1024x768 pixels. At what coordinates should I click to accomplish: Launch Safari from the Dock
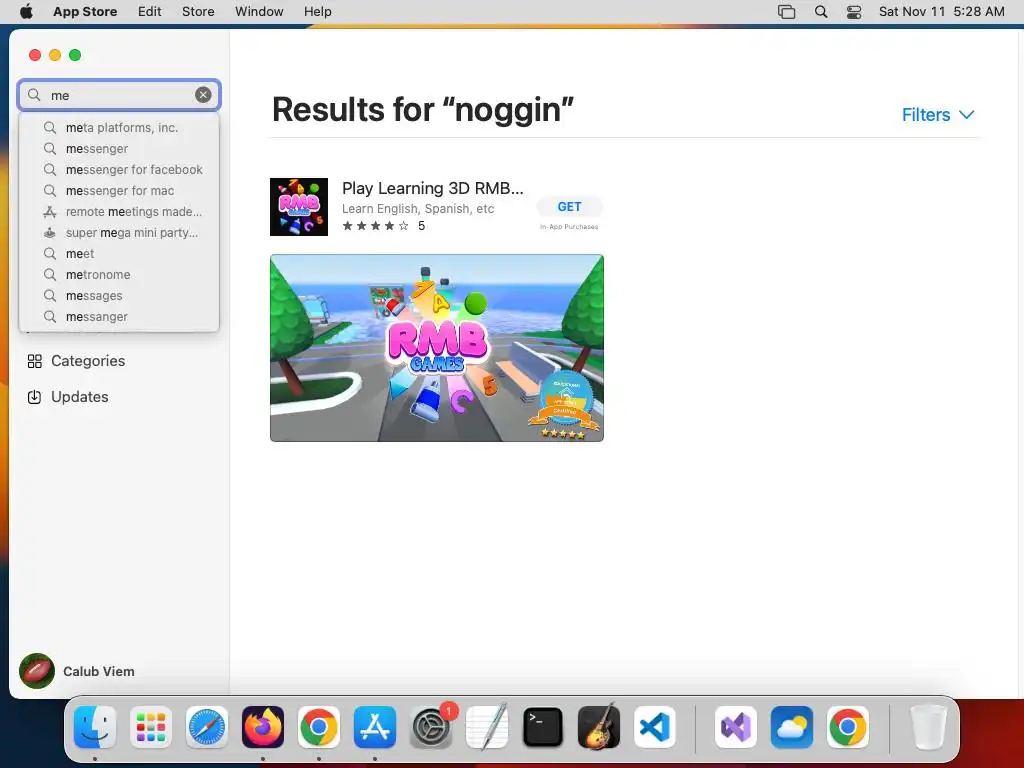207,727
